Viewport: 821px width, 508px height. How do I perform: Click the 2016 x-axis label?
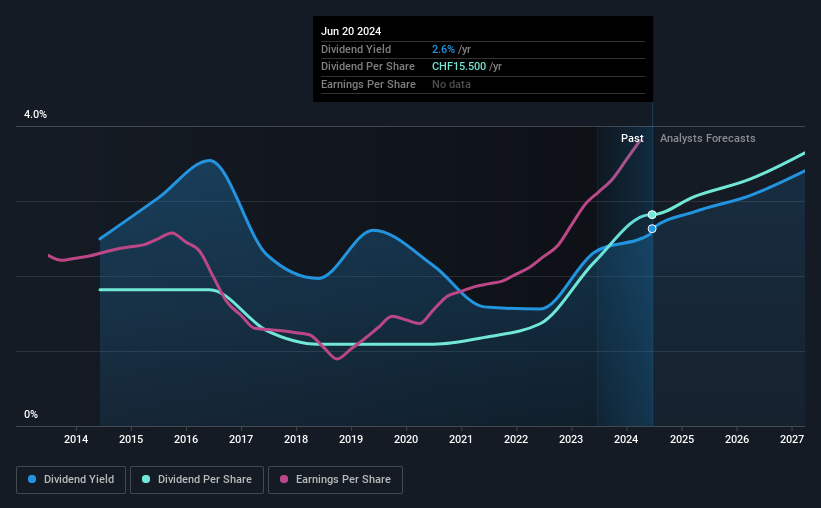click(x=186, y=439)
